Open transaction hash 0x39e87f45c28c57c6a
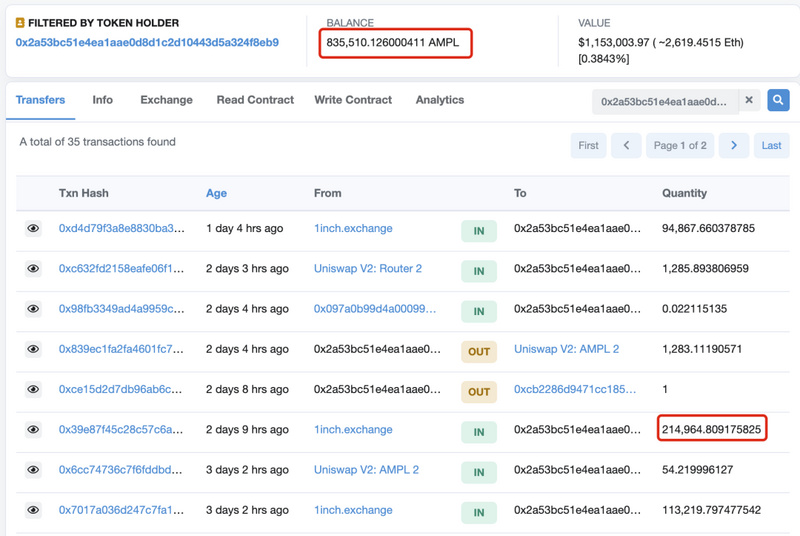 coord(120,430)
